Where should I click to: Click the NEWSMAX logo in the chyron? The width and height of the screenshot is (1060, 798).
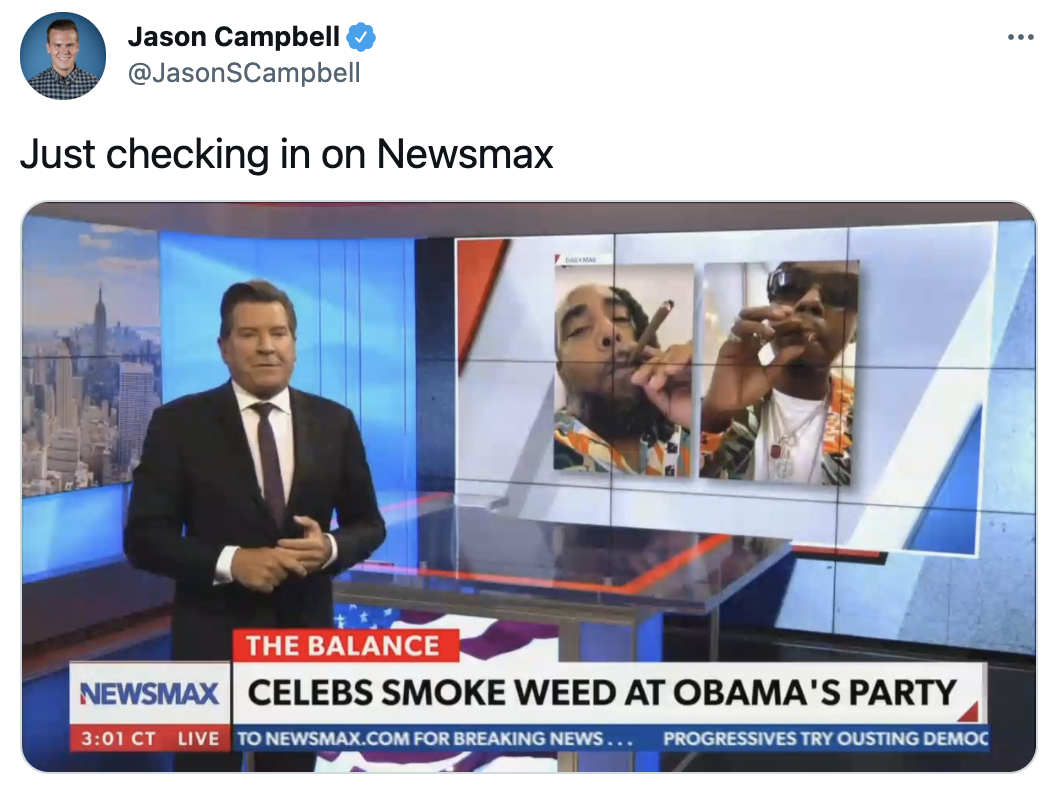pyautogui.click(x=149, y=693)
